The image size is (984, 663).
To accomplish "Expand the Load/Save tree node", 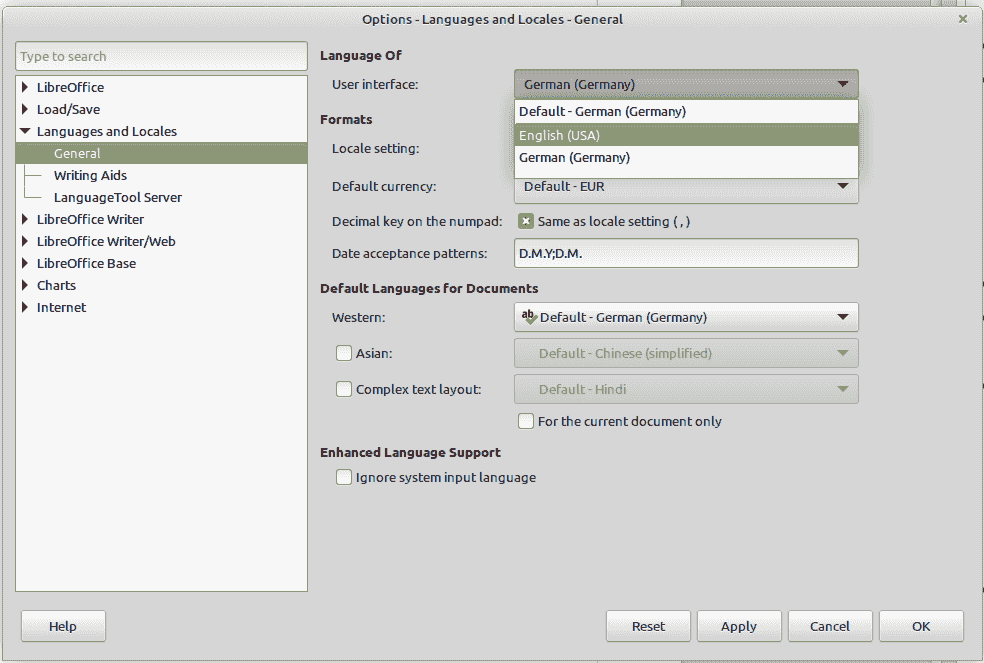I will pyautogui.click(x=25, y=109).
